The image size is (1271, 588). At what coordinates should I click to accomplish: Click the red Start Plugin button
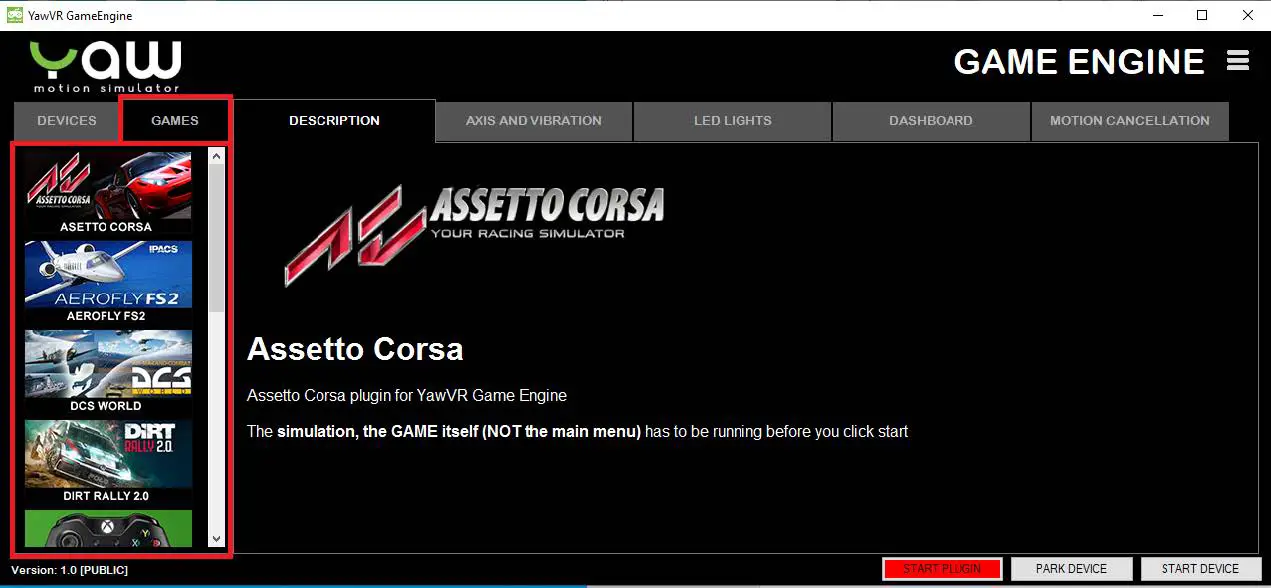(x=942, y=569)
